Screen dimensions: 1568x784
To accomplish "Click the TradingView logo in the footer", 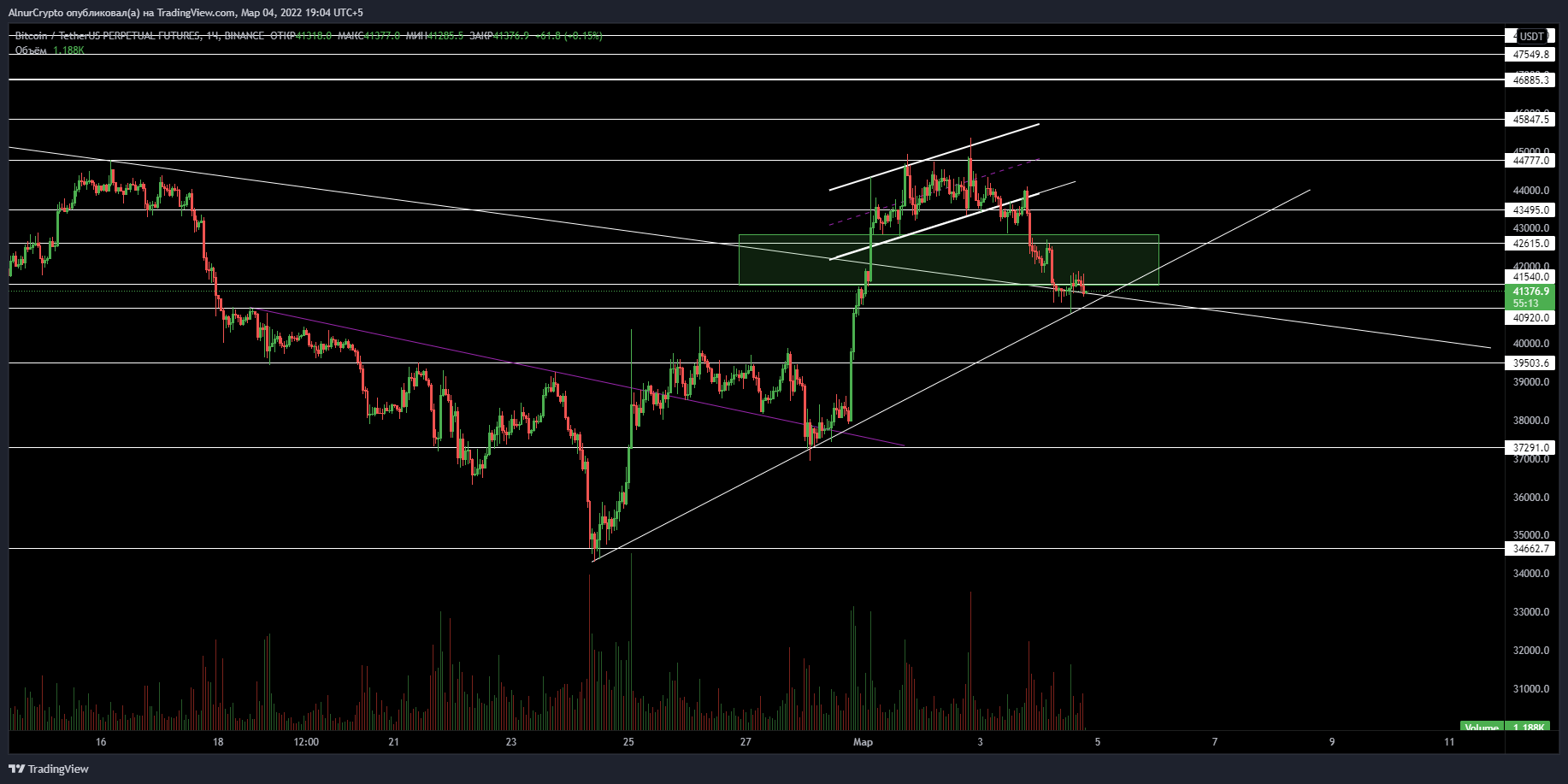I will tap(49, 769).
